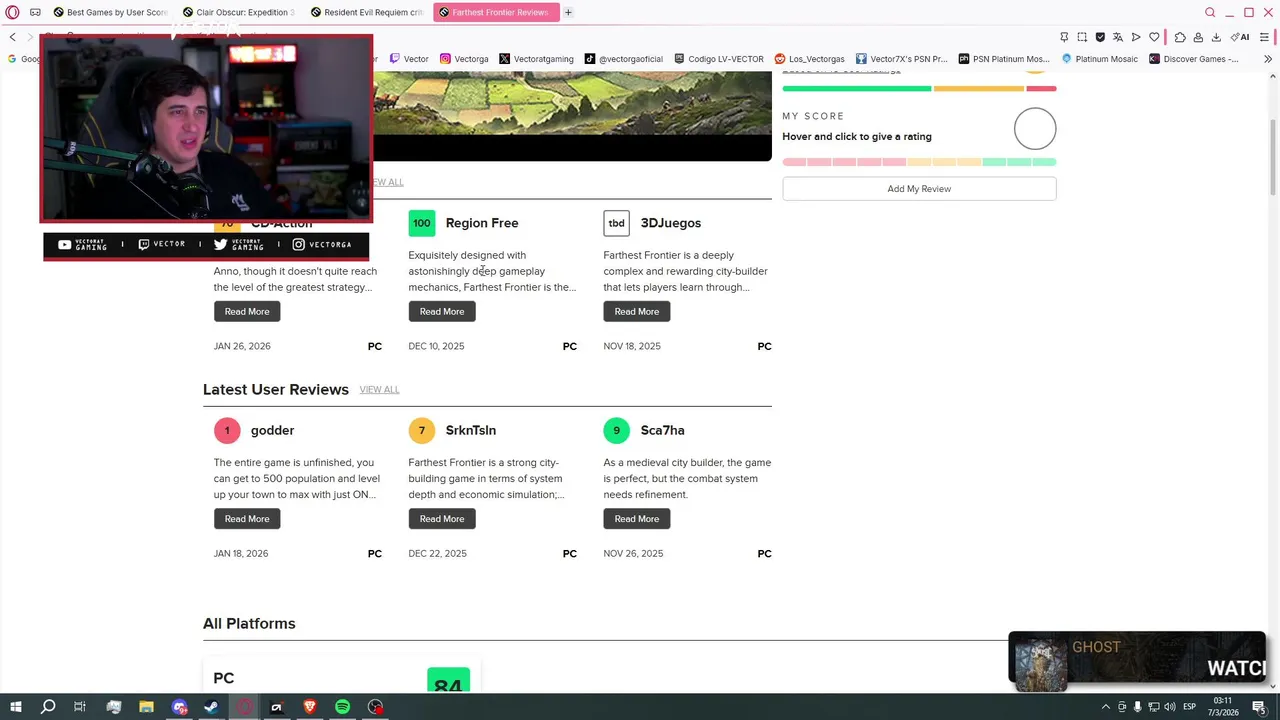This screenshot has width=1280, height=720.
Task: Open the notification center icon
Action: coord(1259,707)
